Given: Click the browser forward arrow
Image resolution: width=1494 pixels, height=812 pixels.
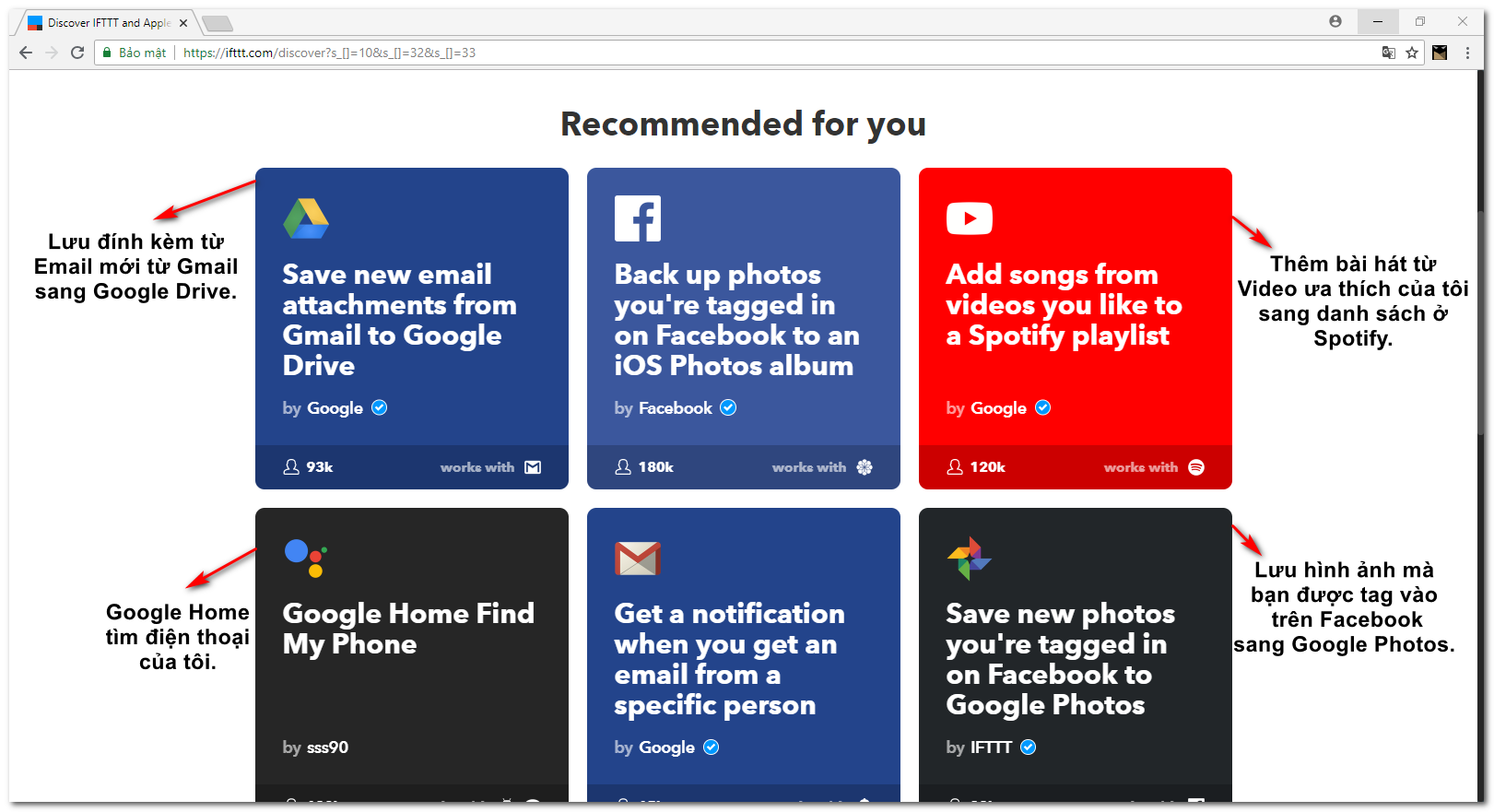Looking at the screenshot, I should [52, 53].
